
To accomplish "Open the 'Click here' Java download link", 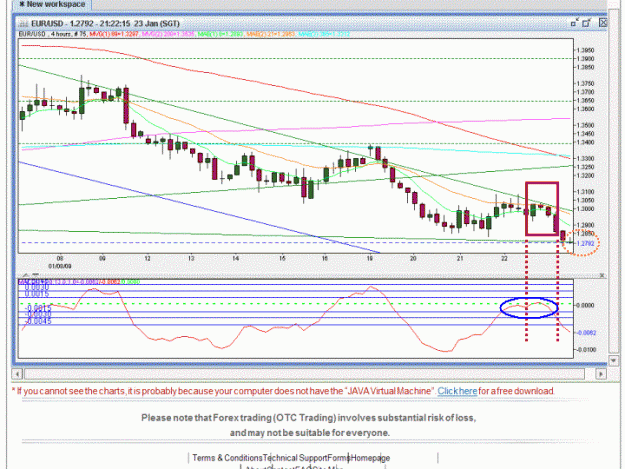I will pyautogui.click(x=457, y=391).
